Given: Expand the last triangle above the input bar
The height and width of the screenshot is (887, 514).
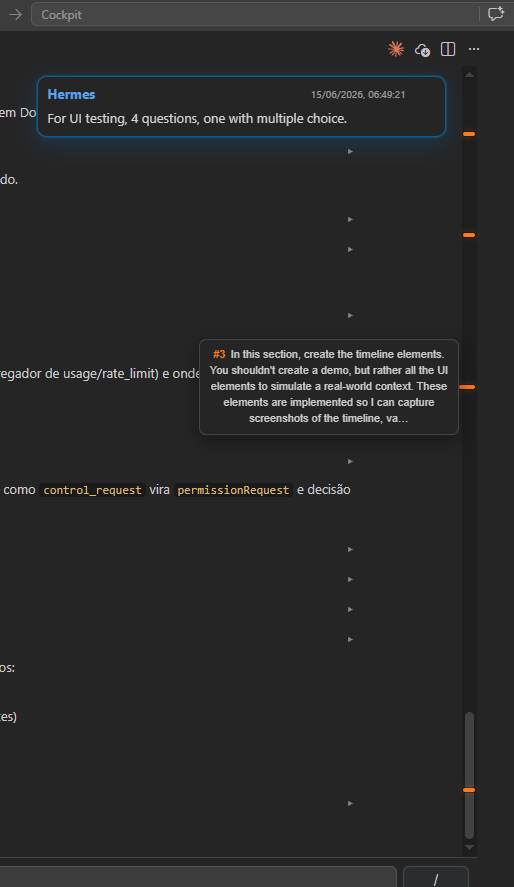Looking at the screenshot, I should click(x=351, y=803).
